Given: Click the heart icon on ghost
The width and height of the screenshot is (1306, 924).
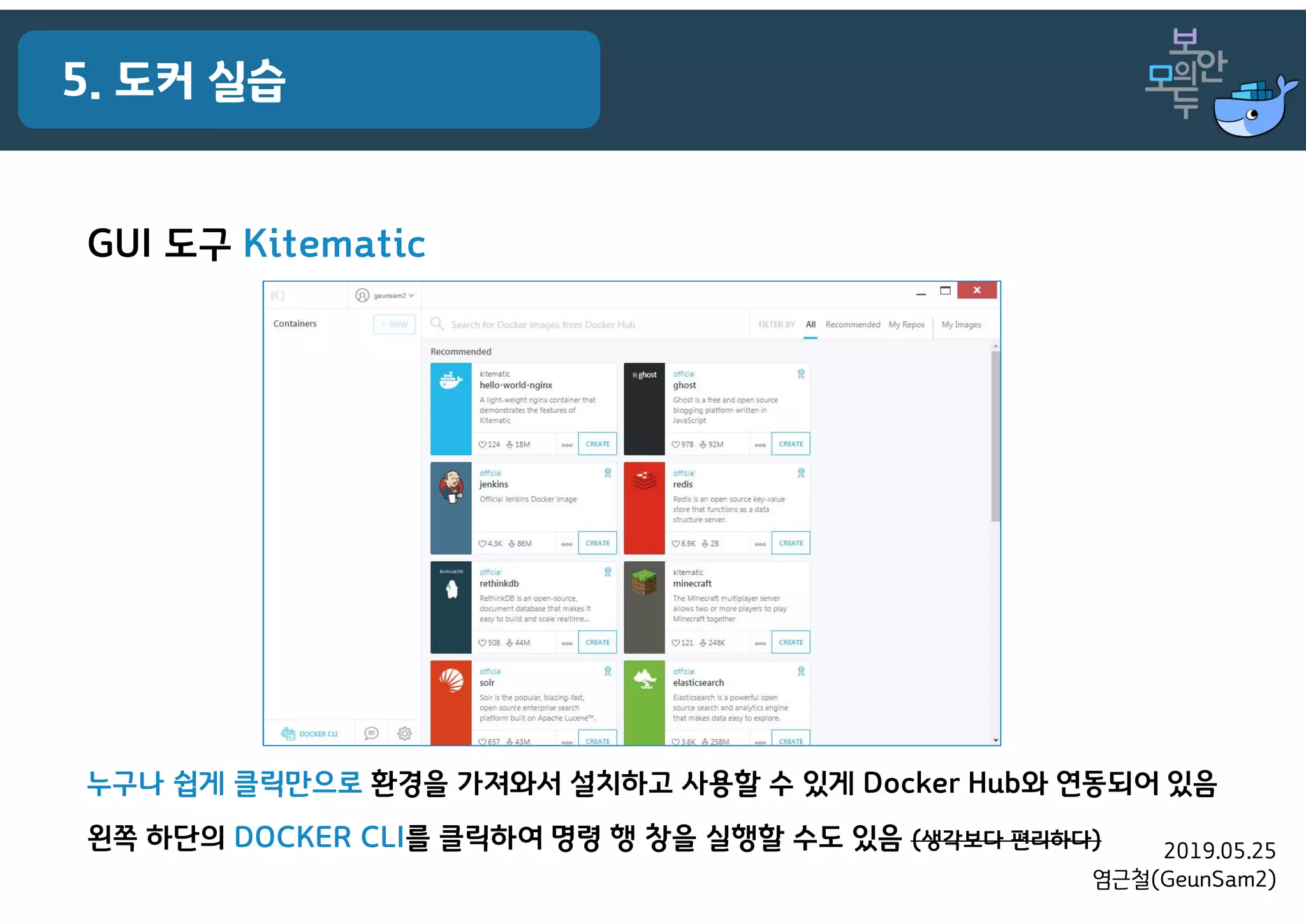Looking at the screenshot, I should tap(676, 444).
